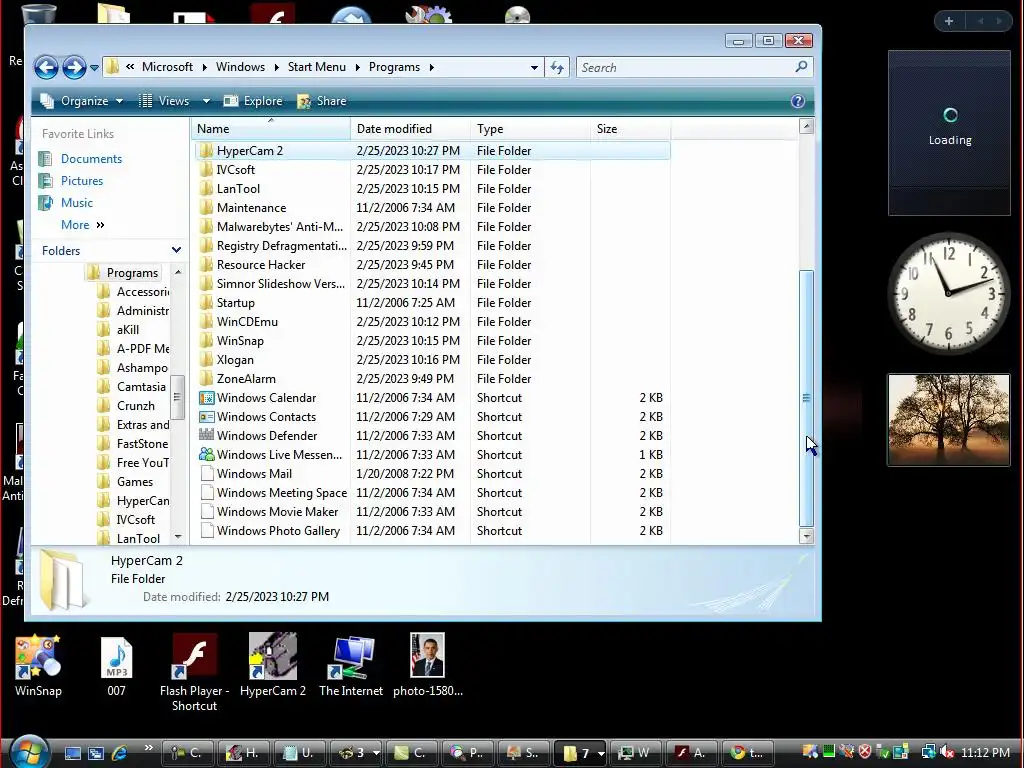Image resolution: width=1024 pixels, height=768 pixels.
Task: Select the ZoneAlarm folder
Action: tap(246, 379)
